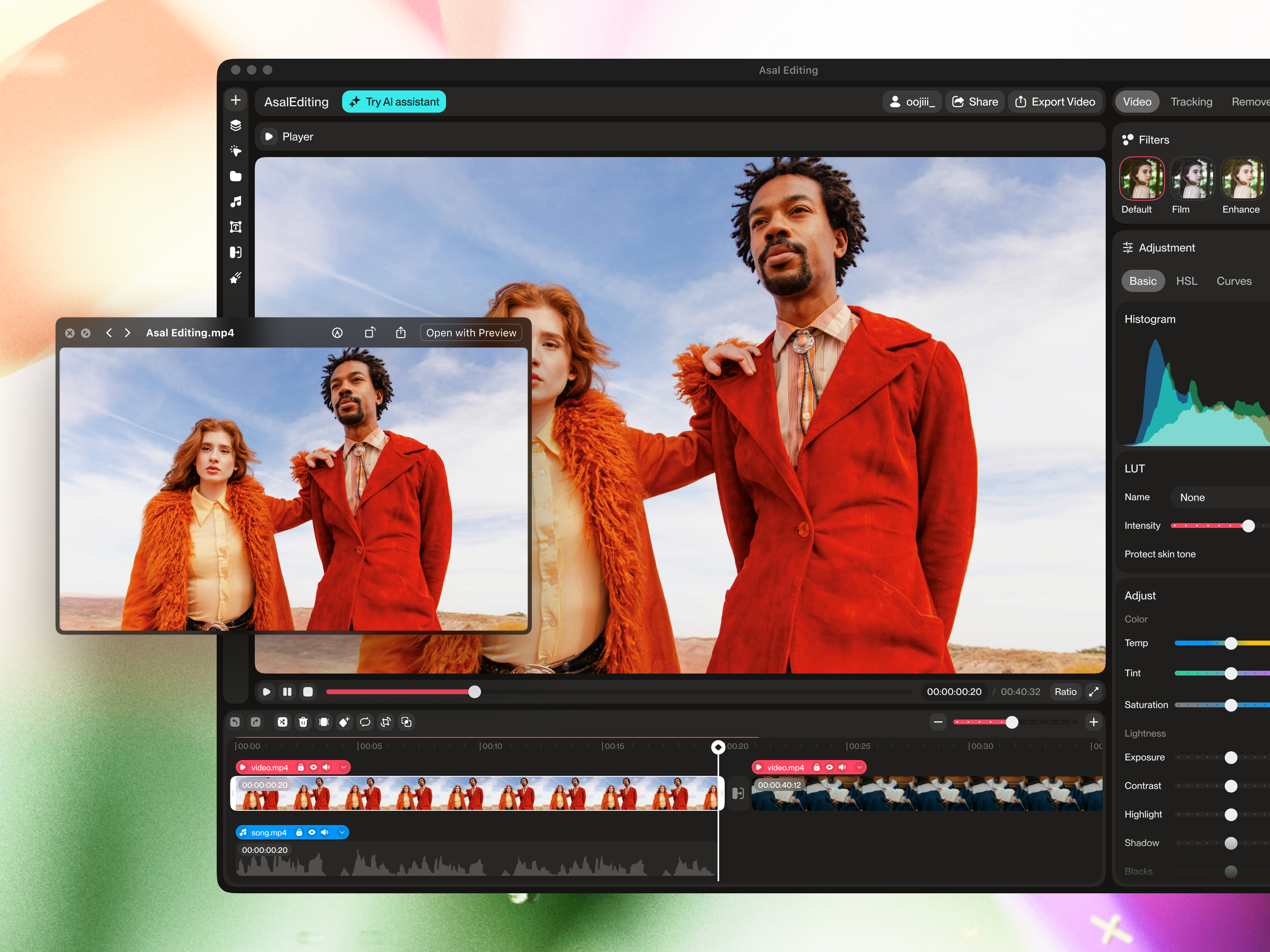
Task: Click the Transitions icon in sidebar
Action: coord(235,252)
